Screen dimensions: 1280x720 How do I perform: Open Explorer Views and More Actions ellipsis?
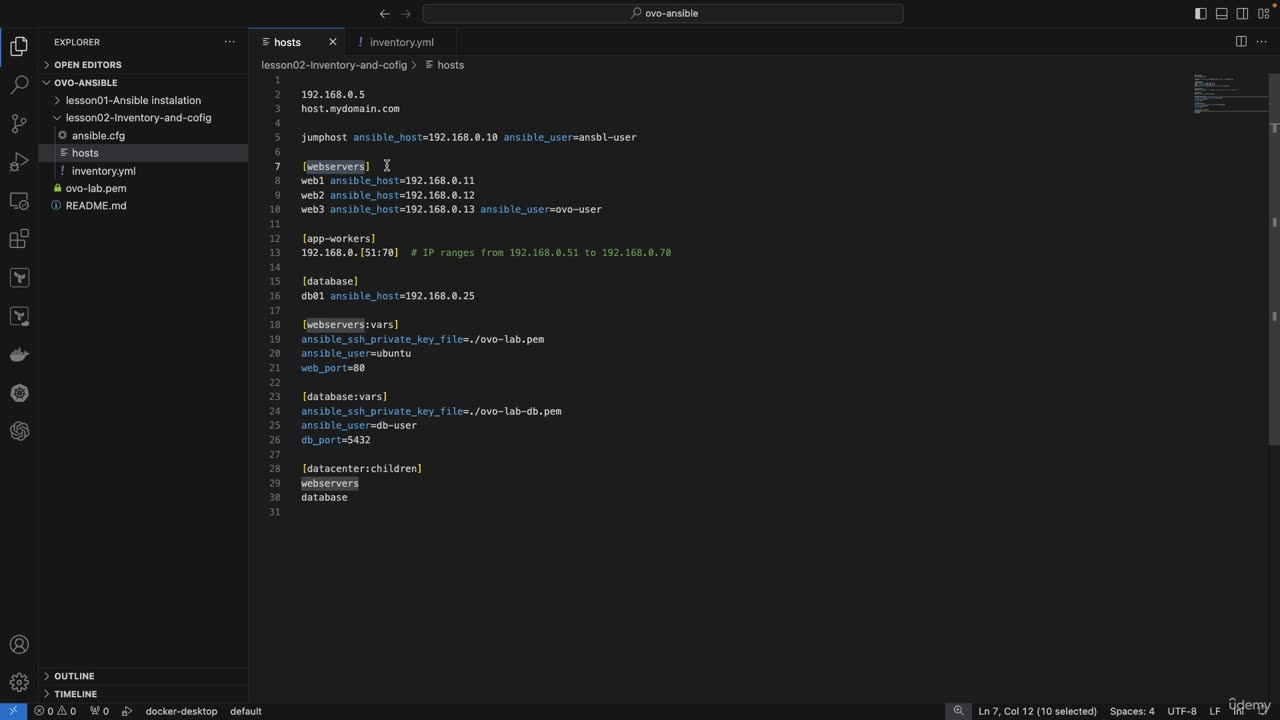coord(230,42)
